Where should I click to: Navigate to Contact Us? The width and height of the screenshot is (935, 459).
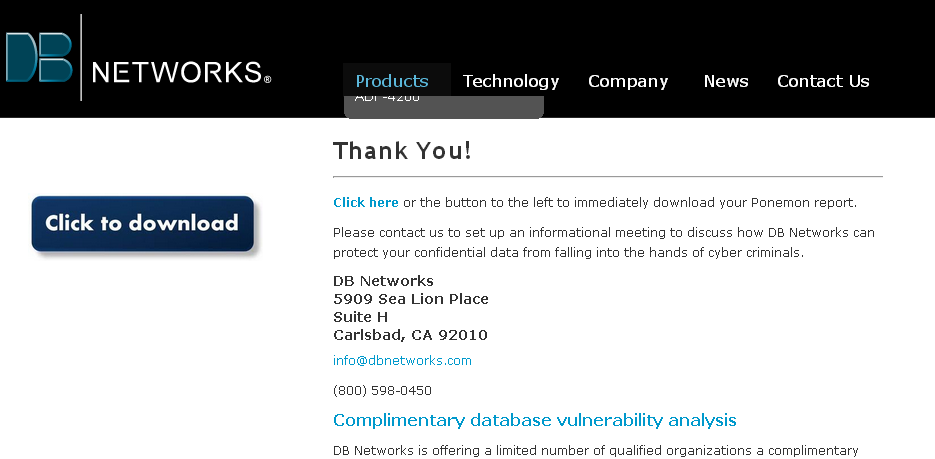tap(823, 81)
